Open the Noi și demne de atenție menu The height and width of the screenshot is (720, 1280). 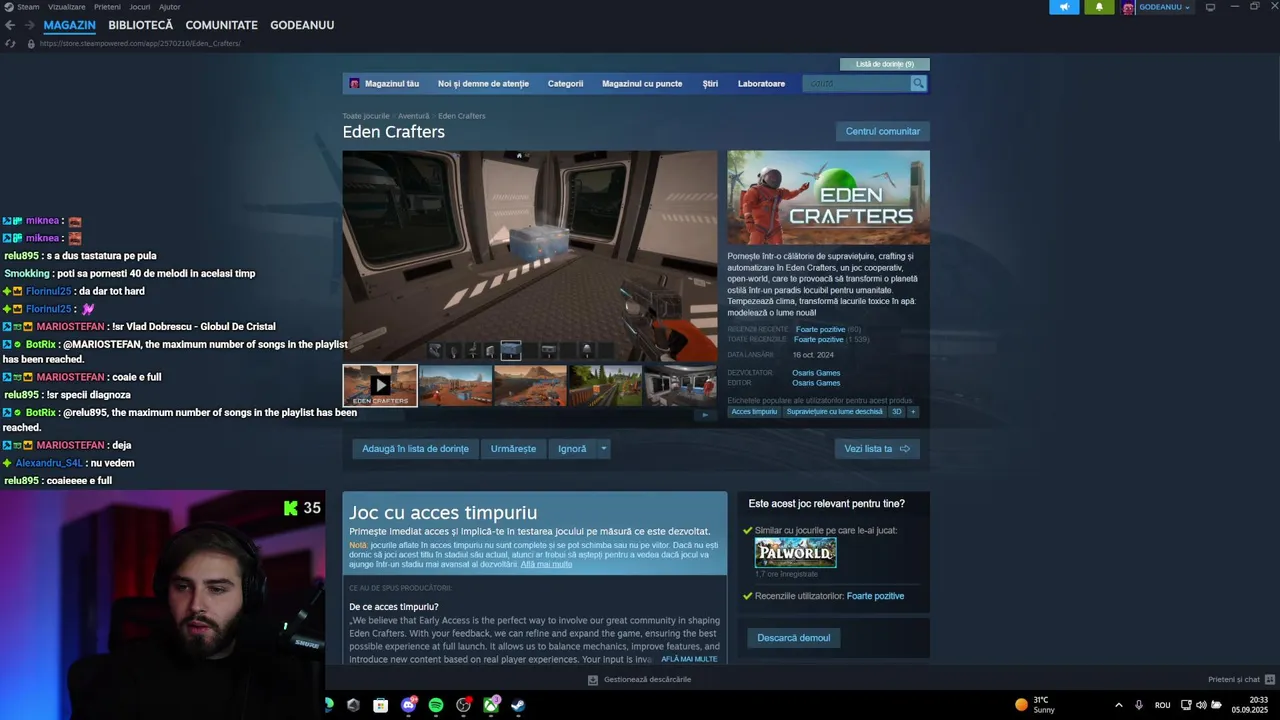pos(483,83)
